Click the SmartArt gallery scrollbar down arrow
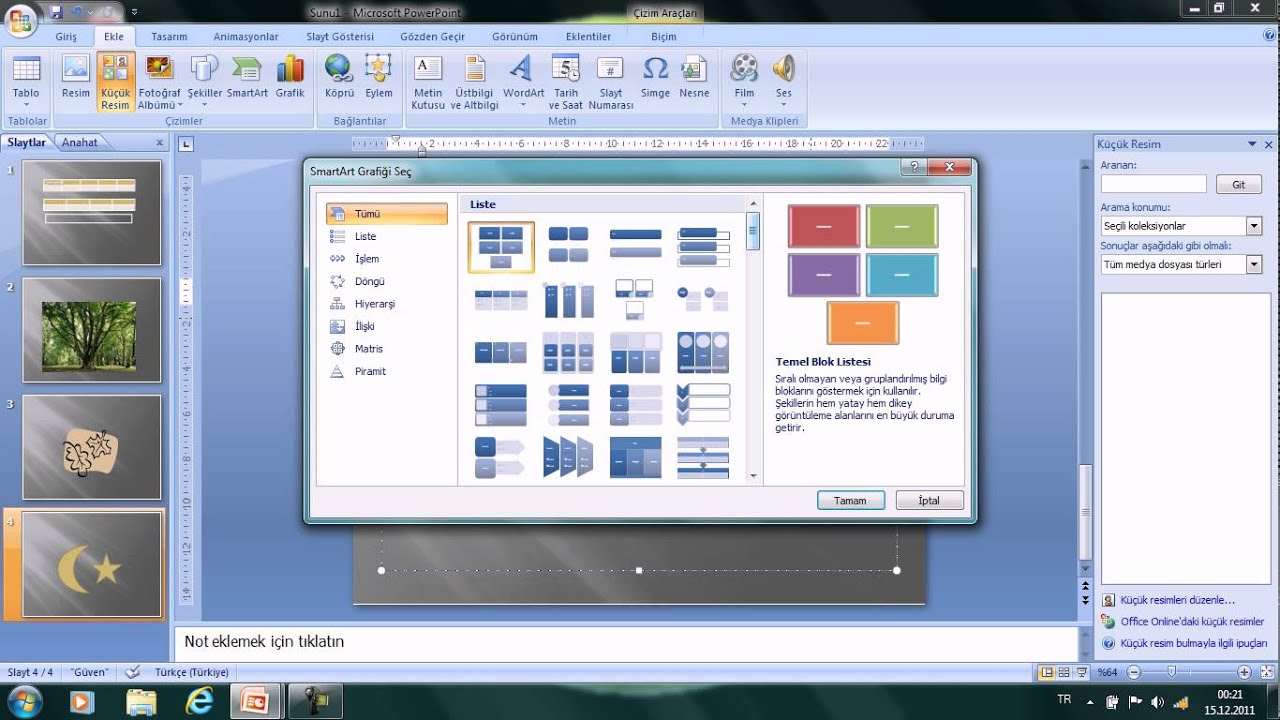This screenshot has width=1280, height=720. pyautogui.click(x=752, y=476)
